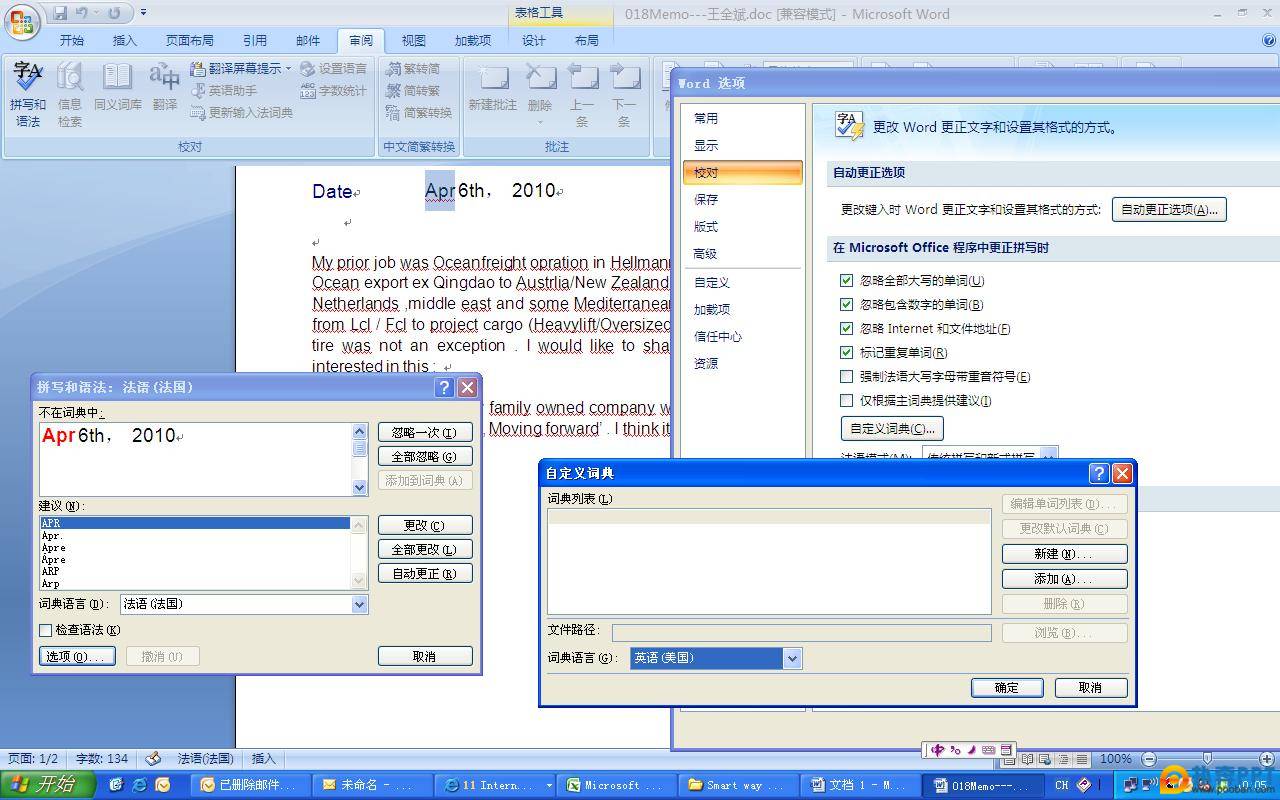This screenshot has height=800, width=1280.
Task: Click 新建(N)... in custom dictionary dialog
Action: click(1065, 554)
